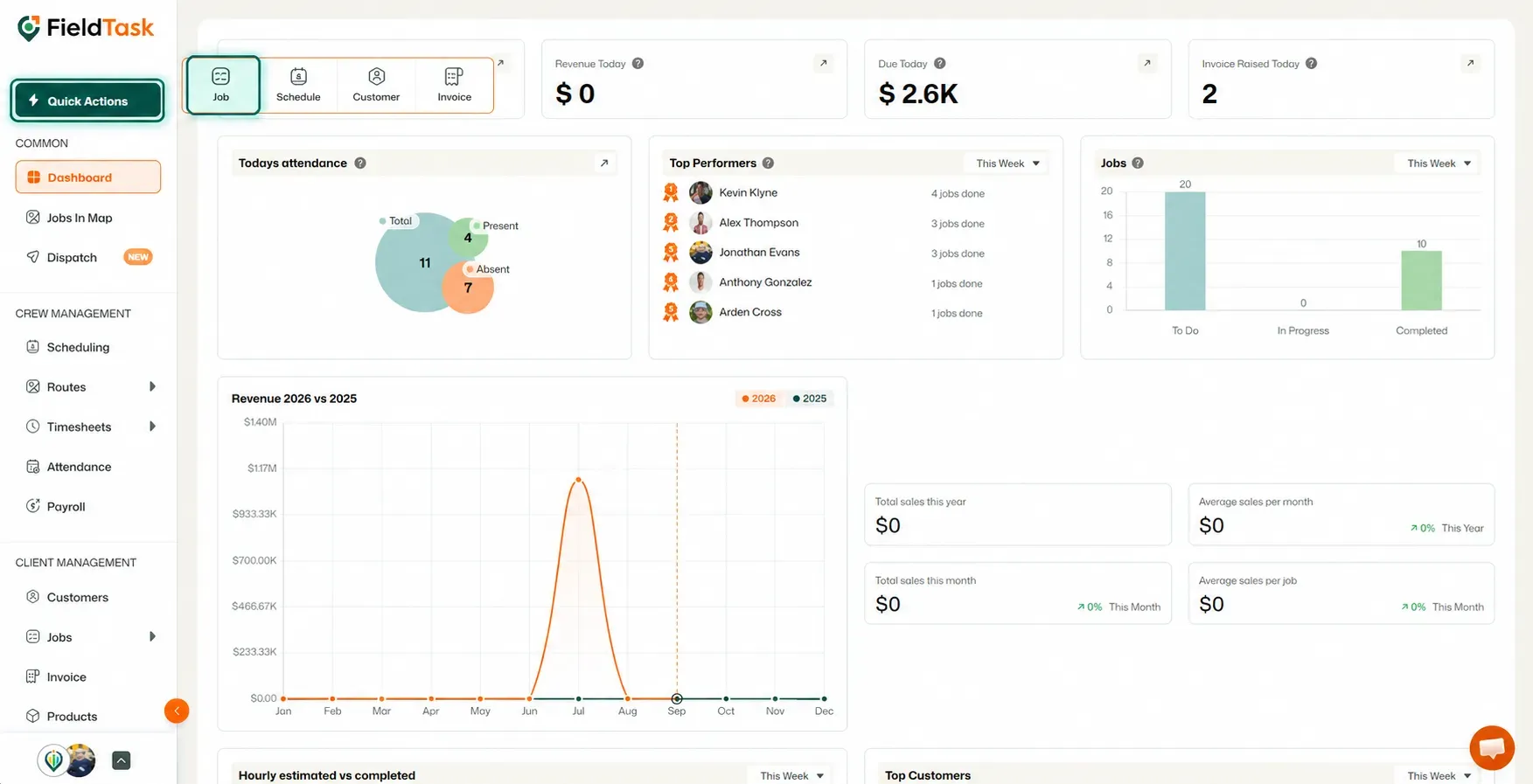Expand the Timesheets submenu

[152, 427]
